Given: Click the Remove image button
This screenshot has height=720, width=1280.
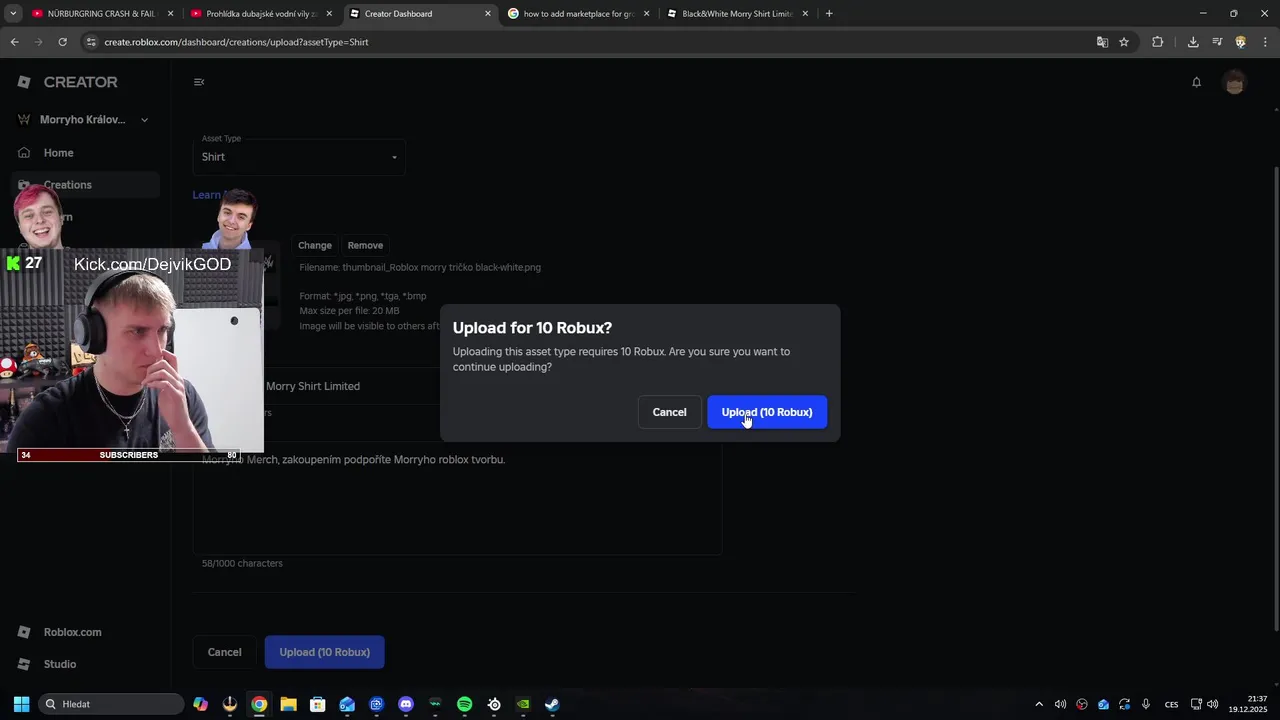Looking at the screenshot, I should [x=365, y=245].
